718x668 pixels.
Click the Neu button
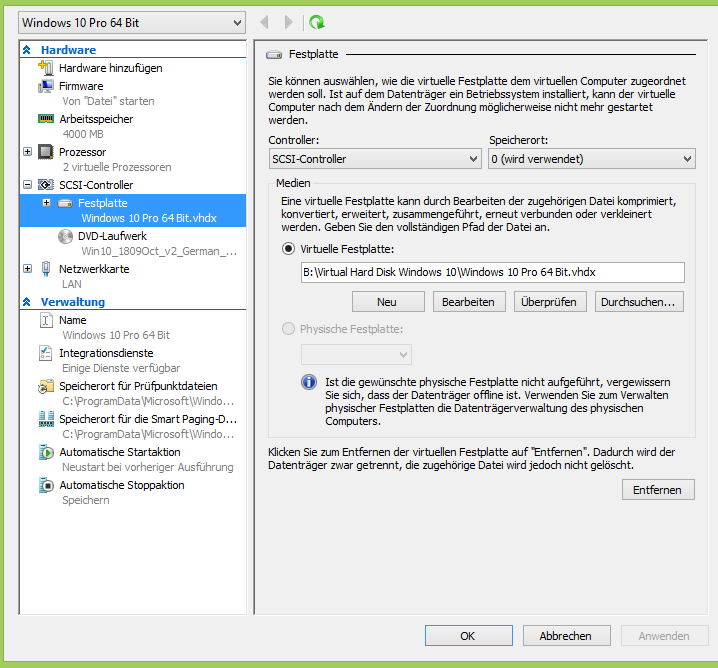pyautogui.click(x=388, y=302)
